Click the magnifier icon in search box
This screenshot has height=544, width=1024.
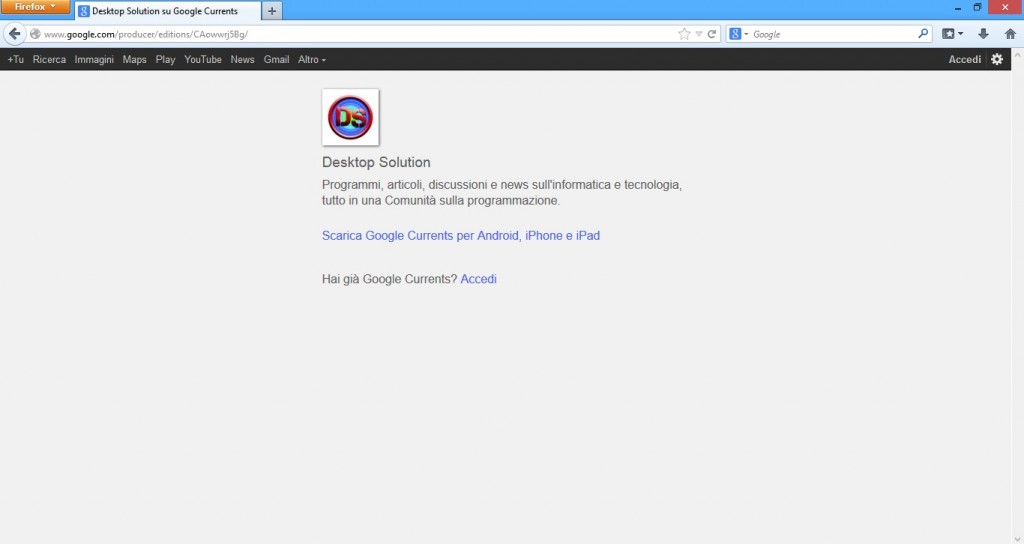[x=923, y=34]
